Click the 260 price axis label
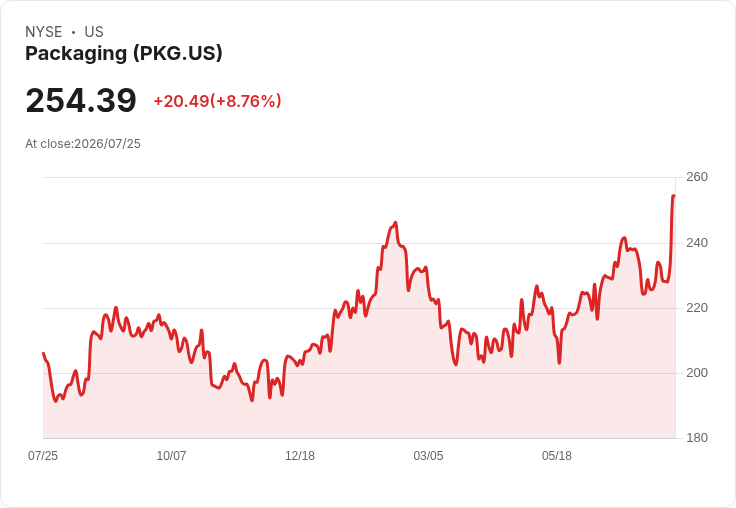736x508 pixels. coord(697,177)
